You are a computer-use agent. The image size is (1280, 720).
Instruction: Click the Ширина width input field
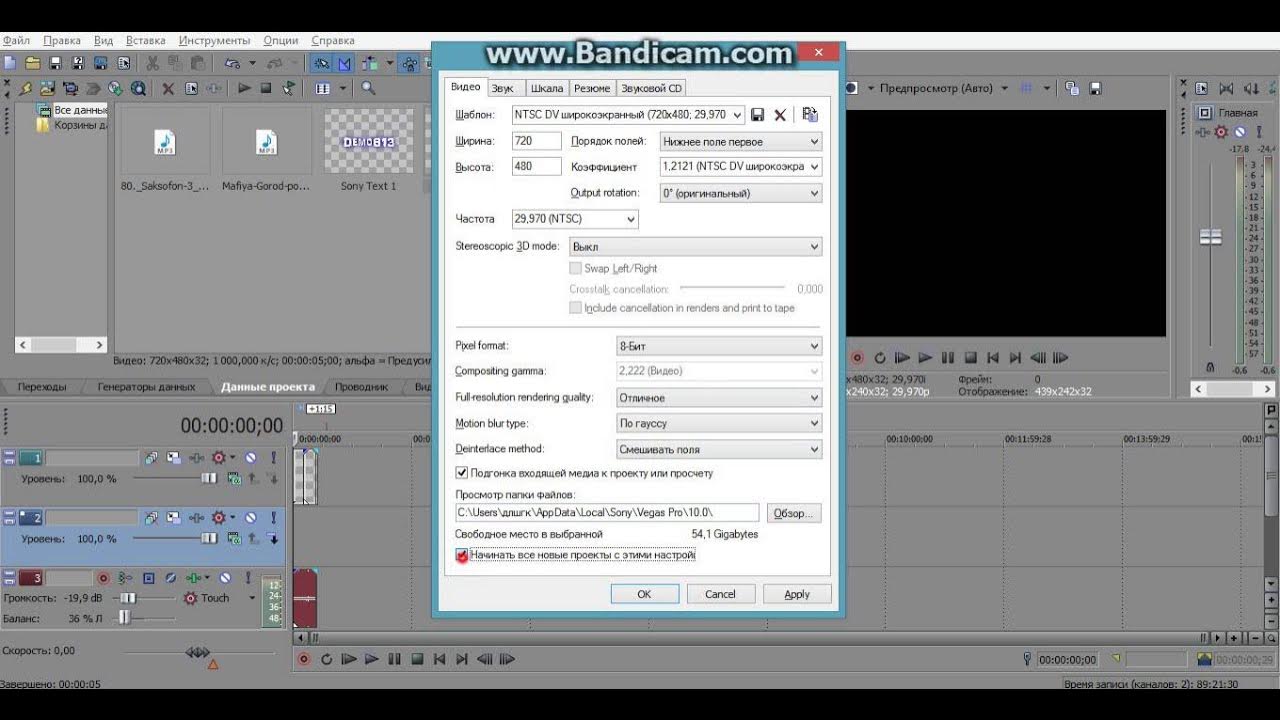point(536,141)
